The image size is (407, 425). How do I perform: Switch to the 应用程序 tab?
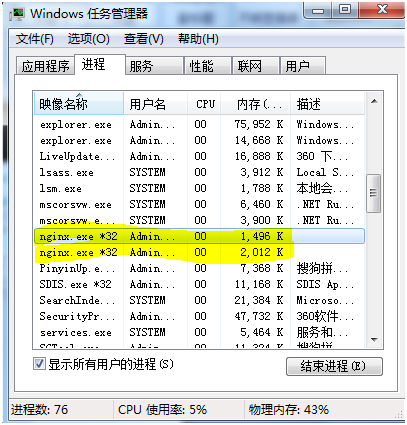[45, 66]
